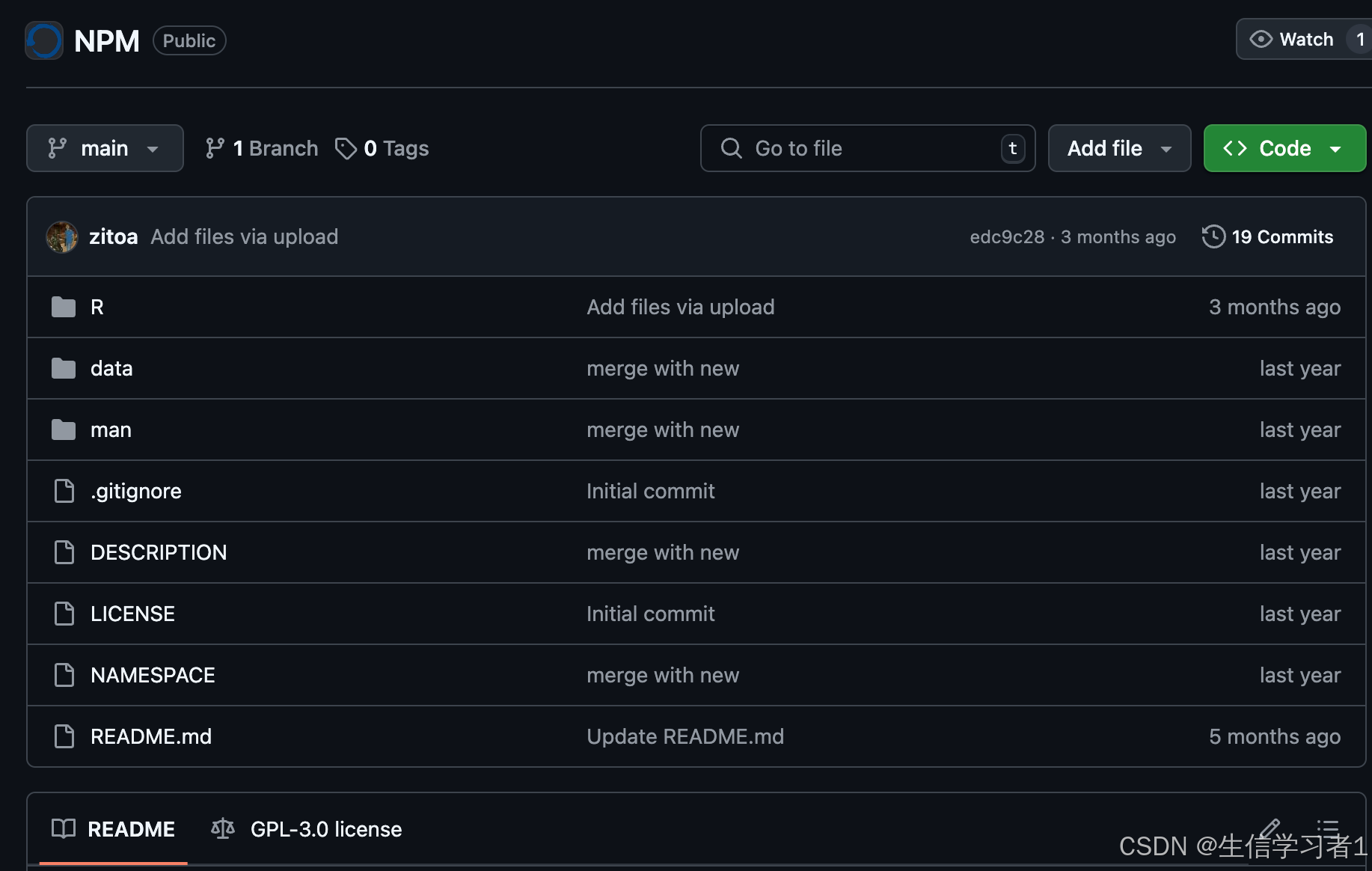This screenshot has height=871, width=1372.
Task: Open the DESCRIPTION file
Action: tap(159, 553)
